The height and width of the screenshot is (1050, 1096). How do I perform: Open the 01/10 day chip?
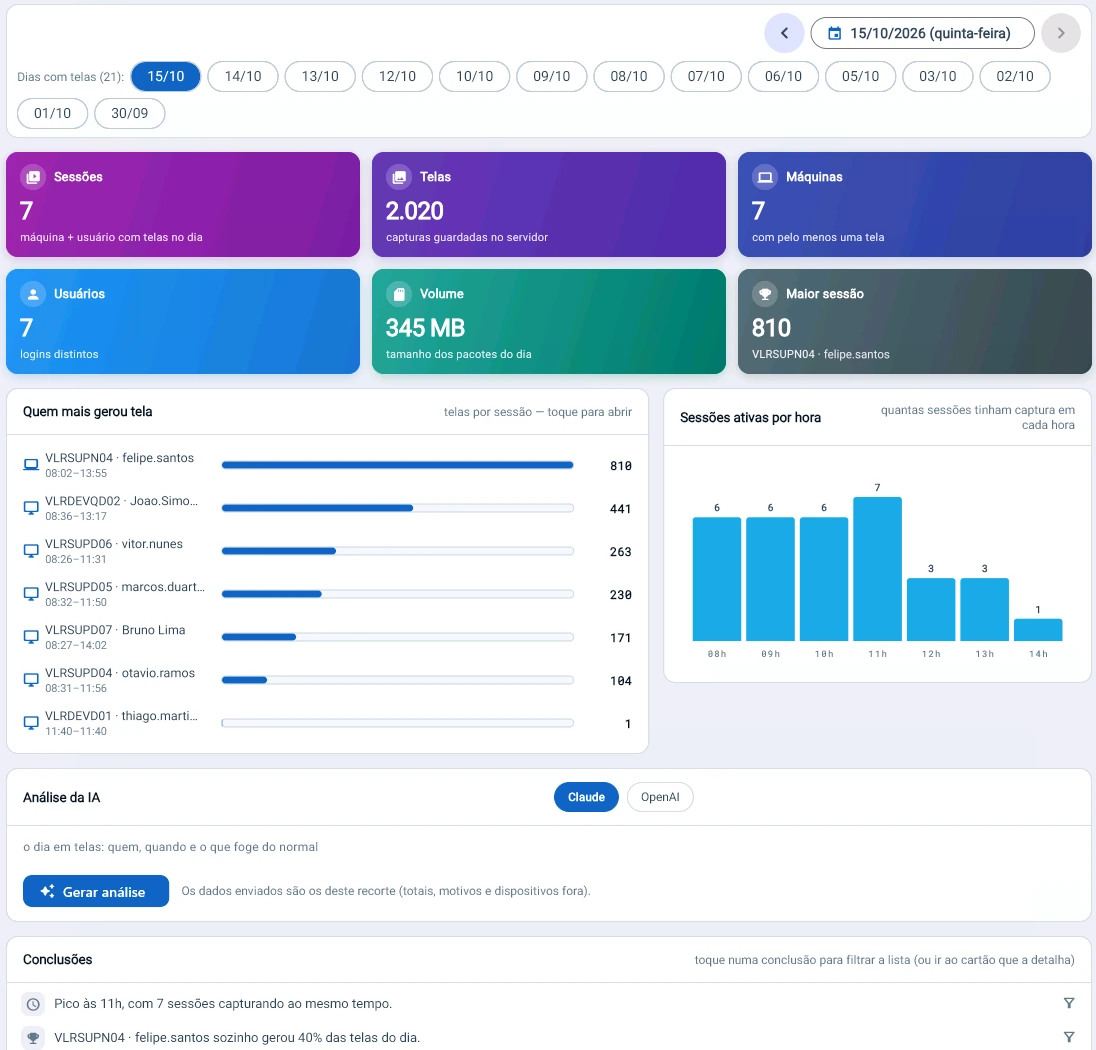52,113
